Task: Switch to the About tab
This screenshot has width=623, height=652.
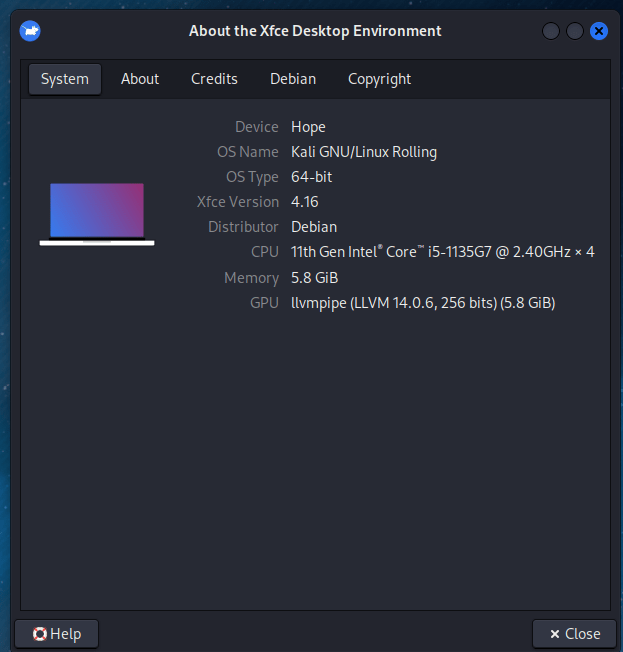Action: point(140,79)
